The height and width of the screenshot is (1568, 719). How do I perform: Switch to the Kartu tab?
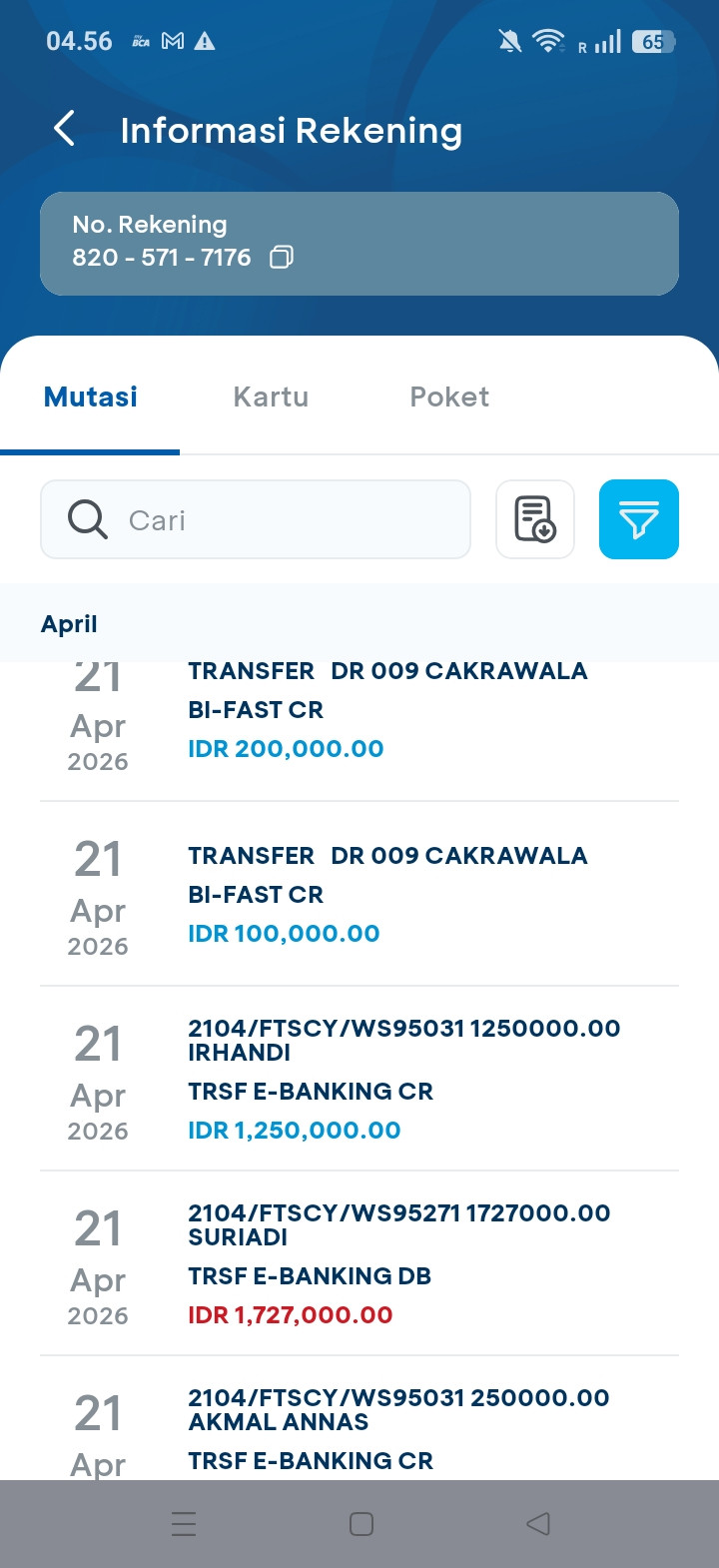coord(271,396)
